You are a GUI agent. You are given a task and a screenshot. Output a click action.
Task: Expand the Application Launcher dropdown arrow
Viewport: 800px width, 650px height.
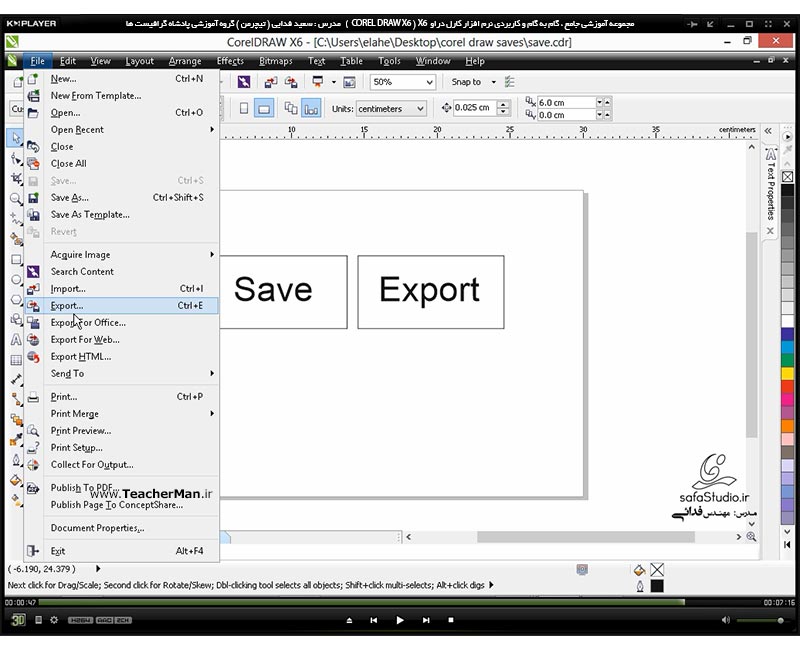(x=334, y=82)
